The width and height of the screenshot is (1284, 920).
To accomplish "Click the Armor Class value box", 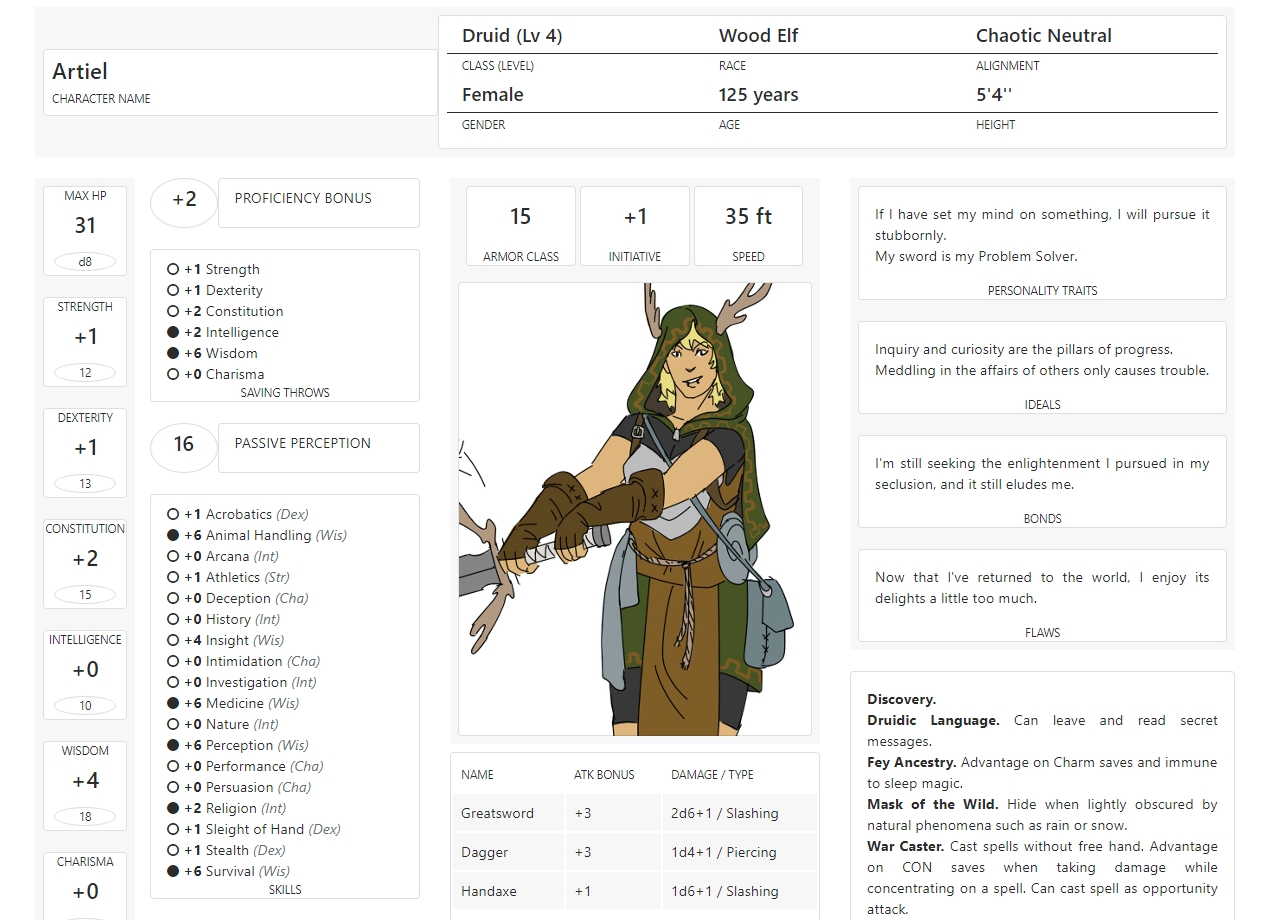I will pos(520,225).
